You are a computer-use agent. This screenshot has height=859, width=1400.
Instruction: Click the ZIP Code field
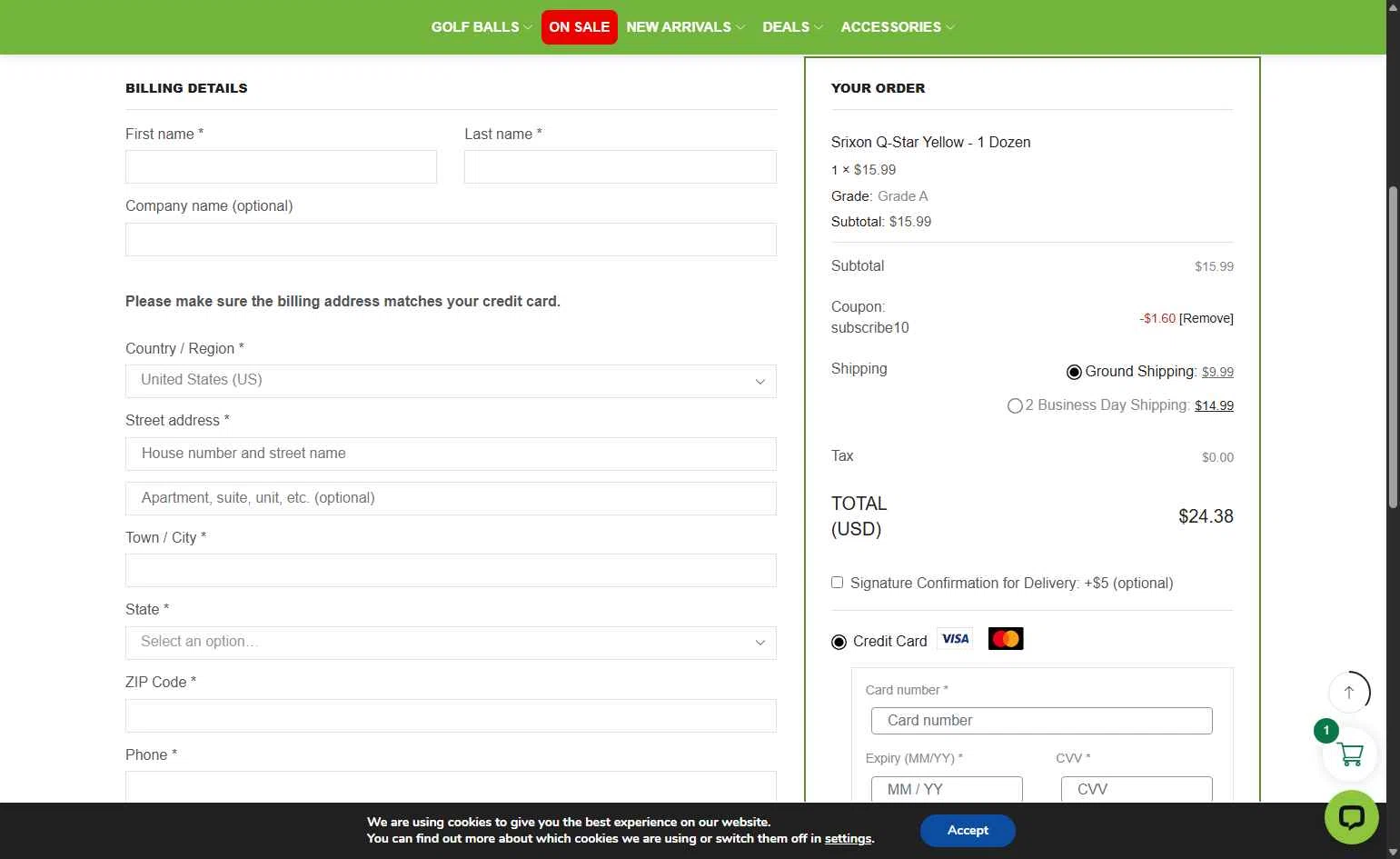coord(451,716)
